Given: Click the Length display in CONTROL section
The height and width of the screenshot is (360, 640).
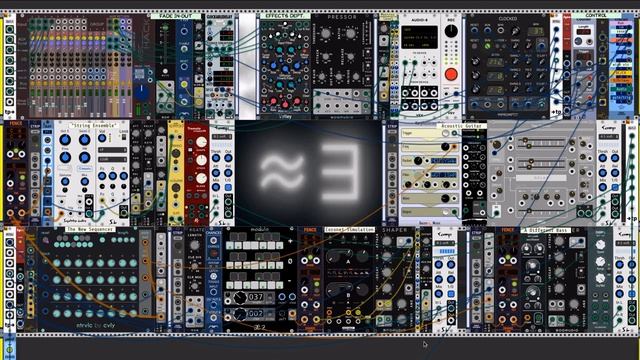Looking at the screenshot, I should (583, 31).
